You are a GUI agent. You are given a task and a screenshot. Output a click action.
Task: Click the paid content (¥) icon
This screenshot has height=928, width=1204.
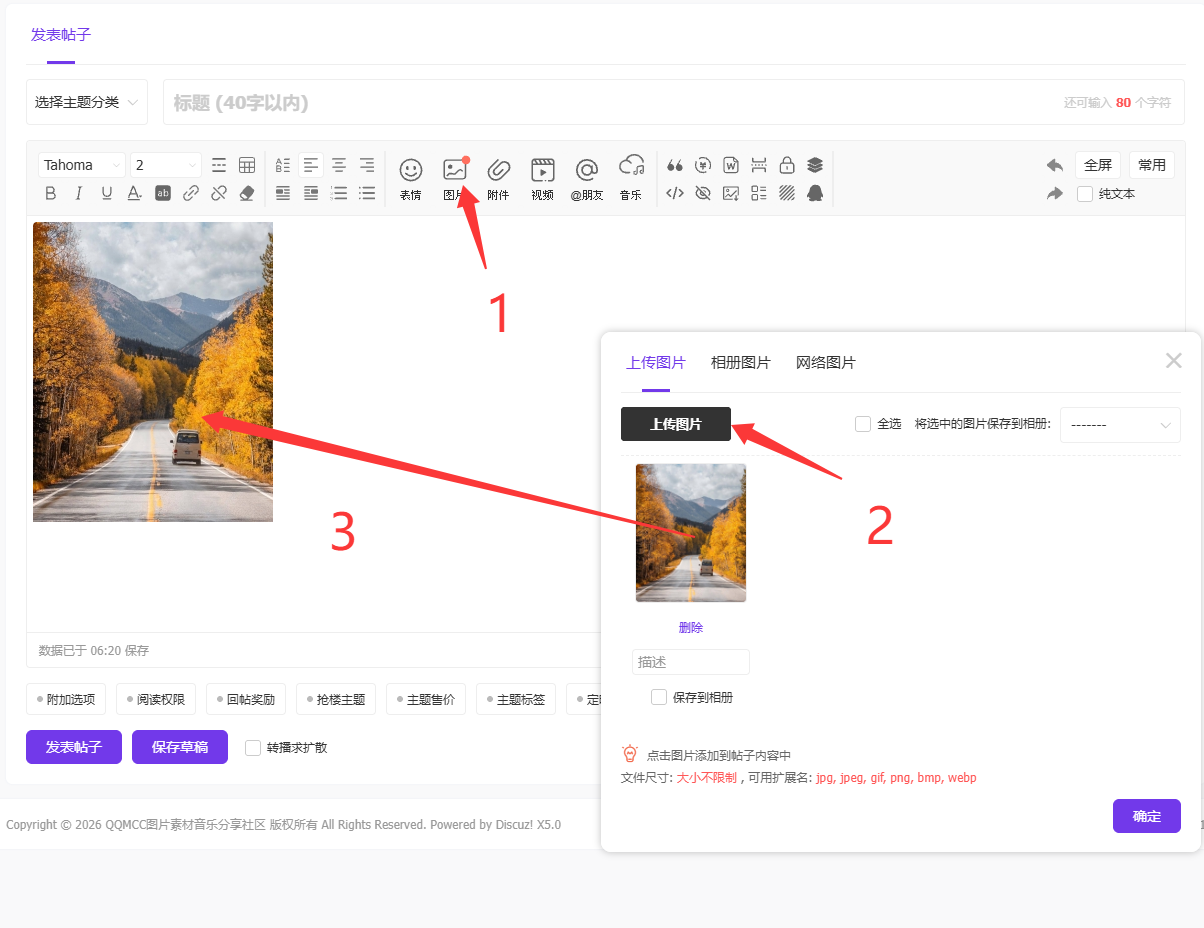(703, 165)
